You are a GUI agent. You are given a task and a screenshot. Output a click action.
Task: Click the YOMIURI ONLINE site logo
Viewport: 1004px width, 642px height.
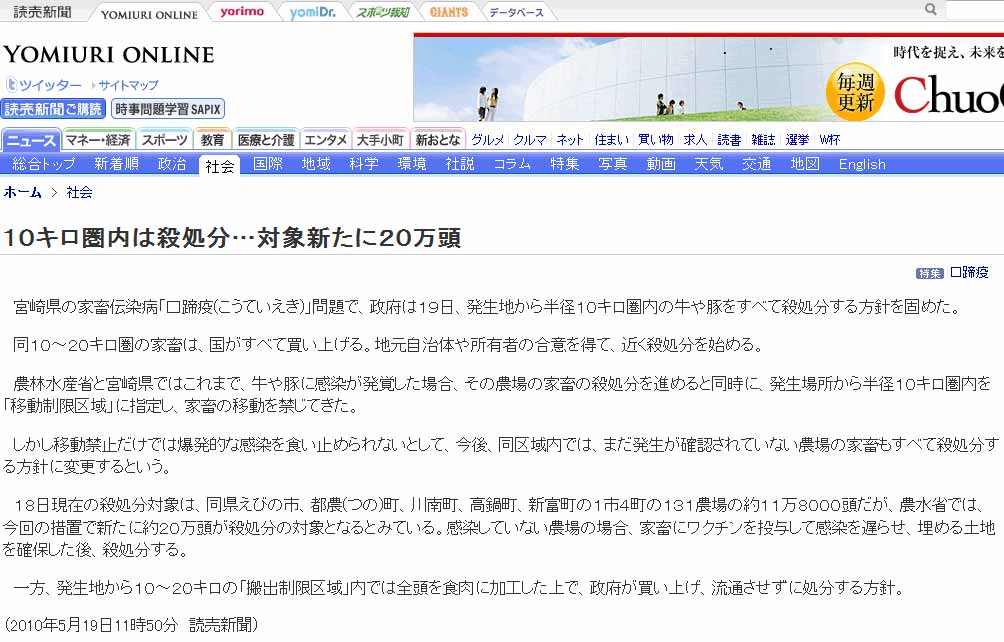pos(108,54)
